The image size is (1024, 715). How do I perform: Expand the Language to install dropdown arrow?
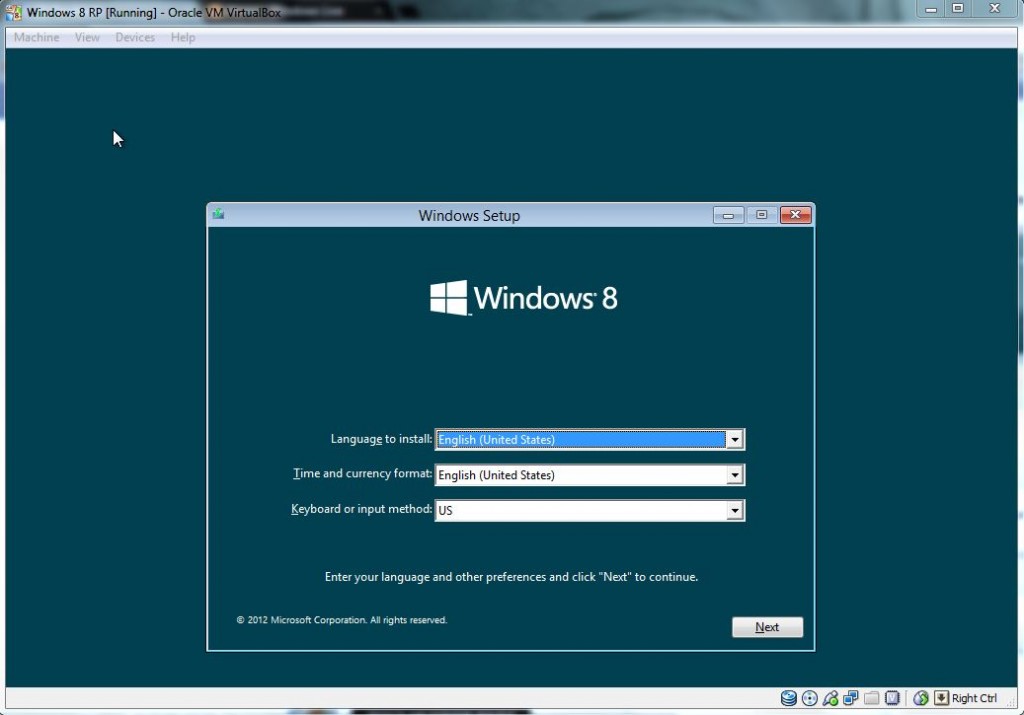click(735, 439)
